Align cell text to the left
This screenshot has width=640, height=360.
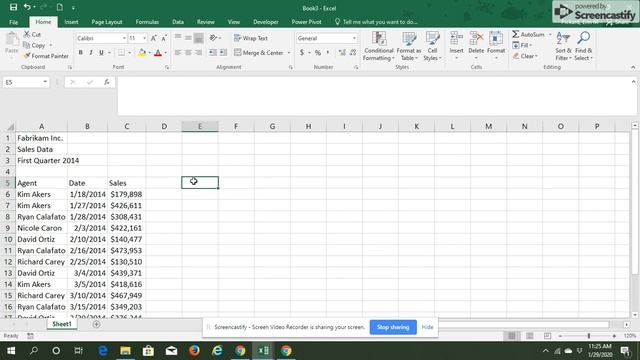tap(178, 53)
